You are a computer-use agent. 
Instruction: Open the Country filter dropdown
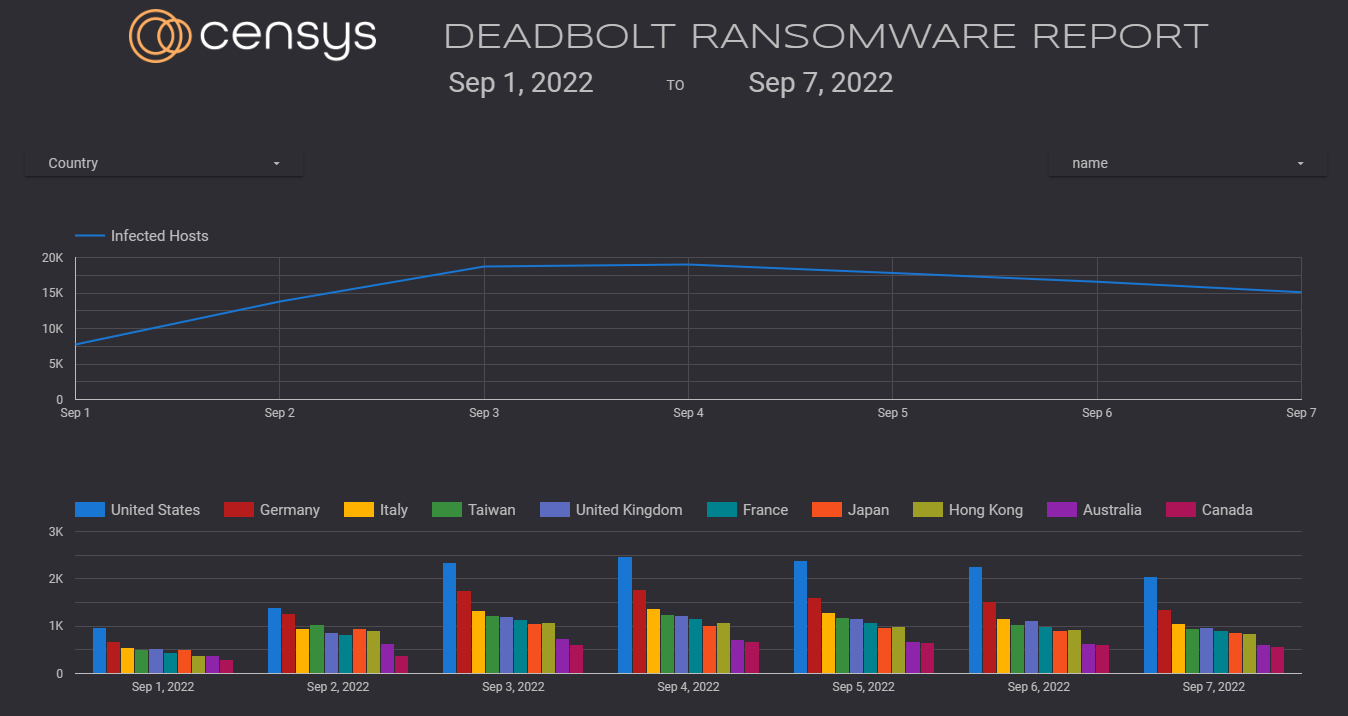tap(164, 163)
